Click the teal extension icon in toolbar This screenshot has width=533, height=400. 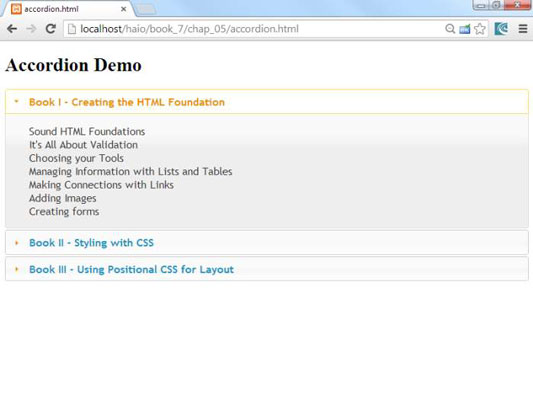click(501, 29)
